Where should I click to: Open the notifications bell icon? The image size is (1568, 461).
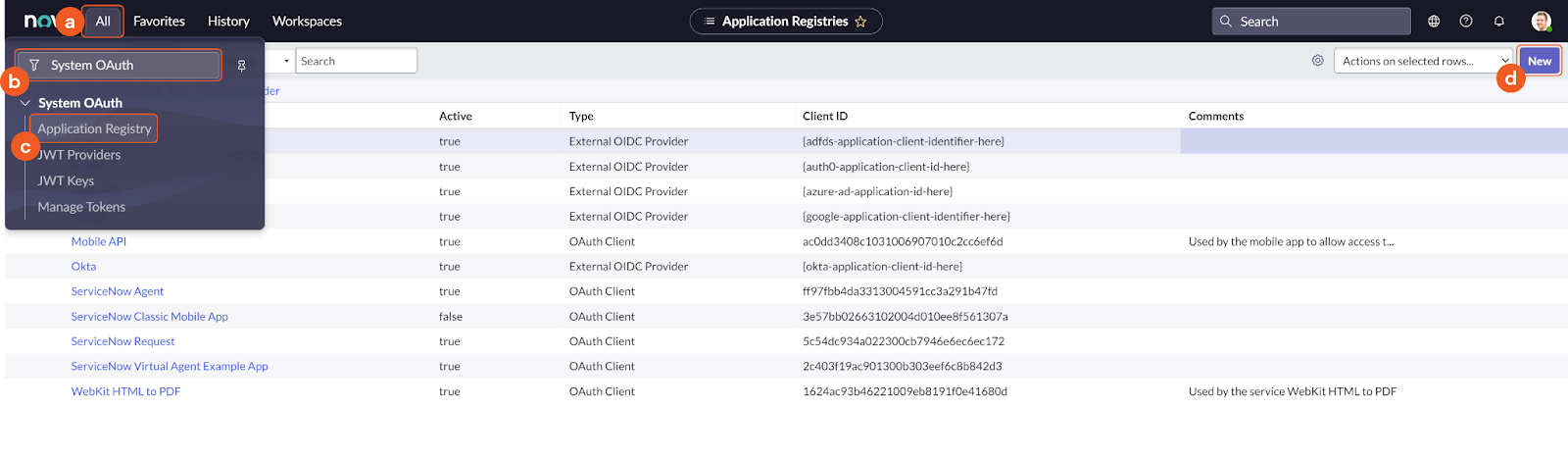[1498, 21]
